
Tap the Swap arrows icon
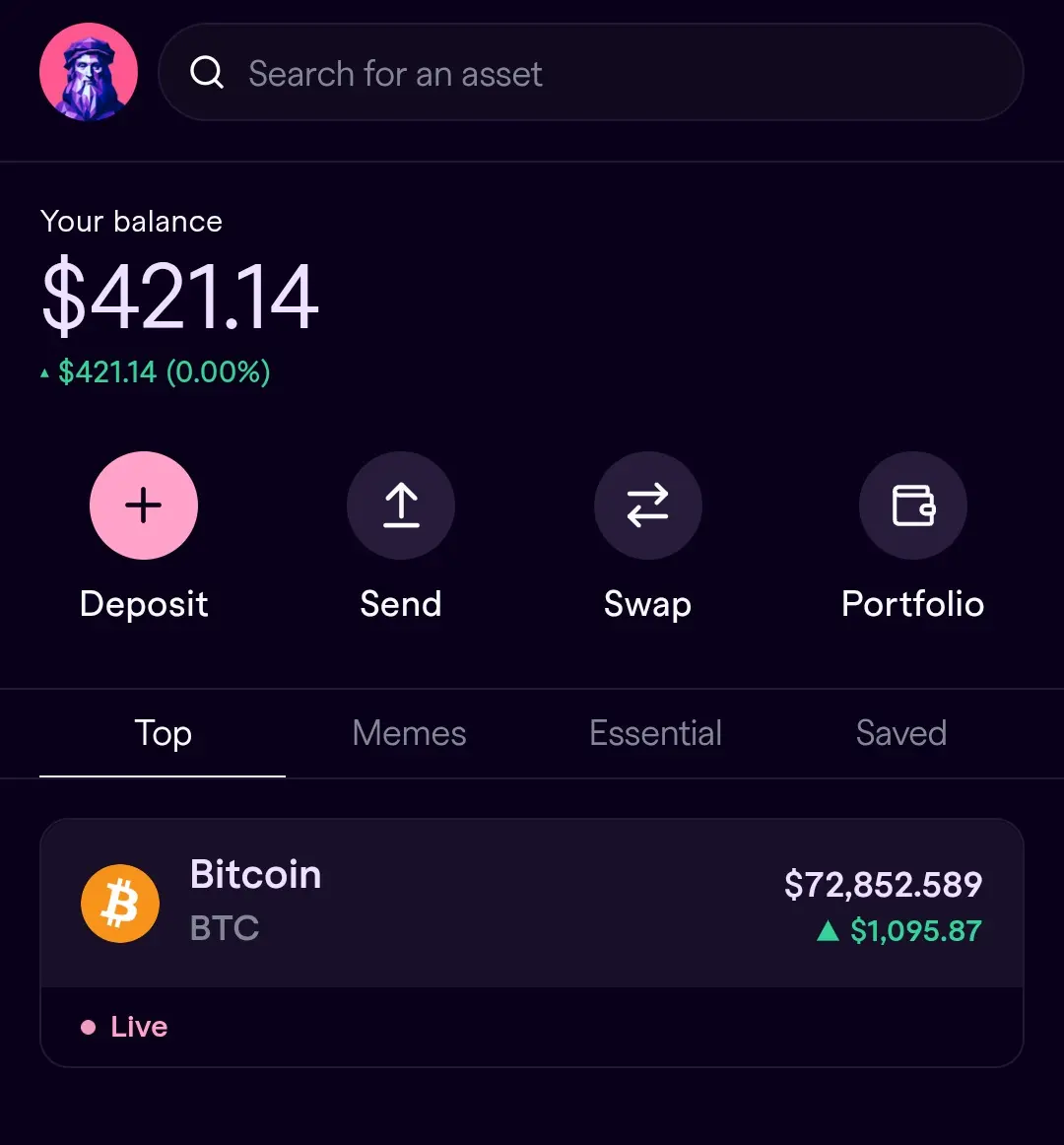647,505
